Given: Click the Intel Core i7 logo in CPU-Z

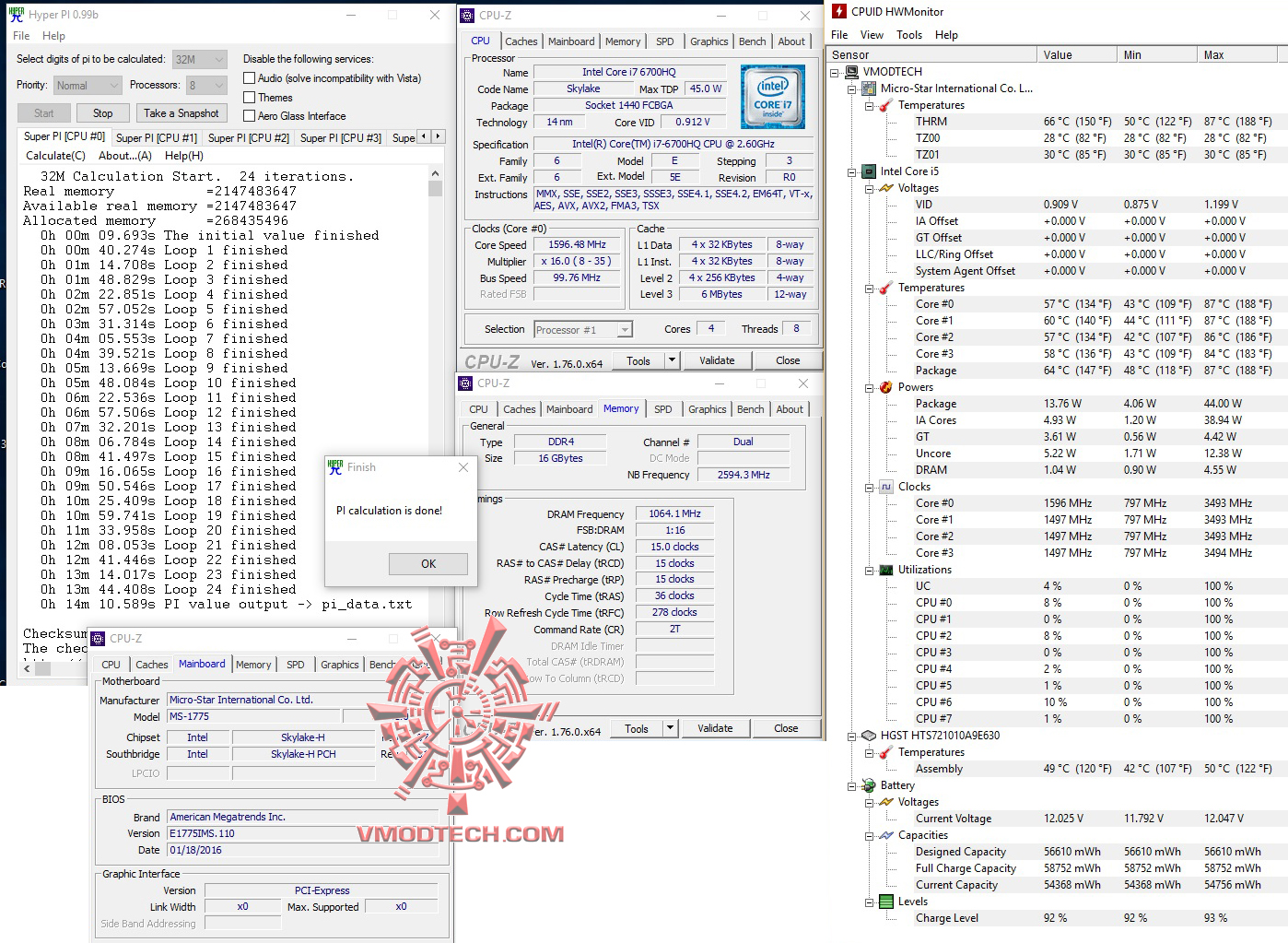Looking at the screenshot, I should [773, 97].
